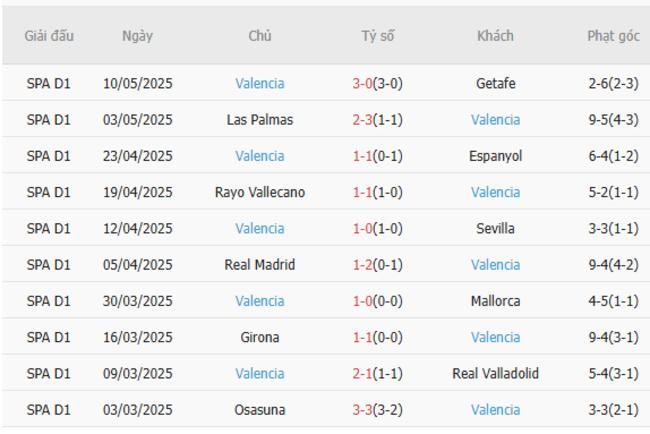Open the Getafe team name

(496, 83)
